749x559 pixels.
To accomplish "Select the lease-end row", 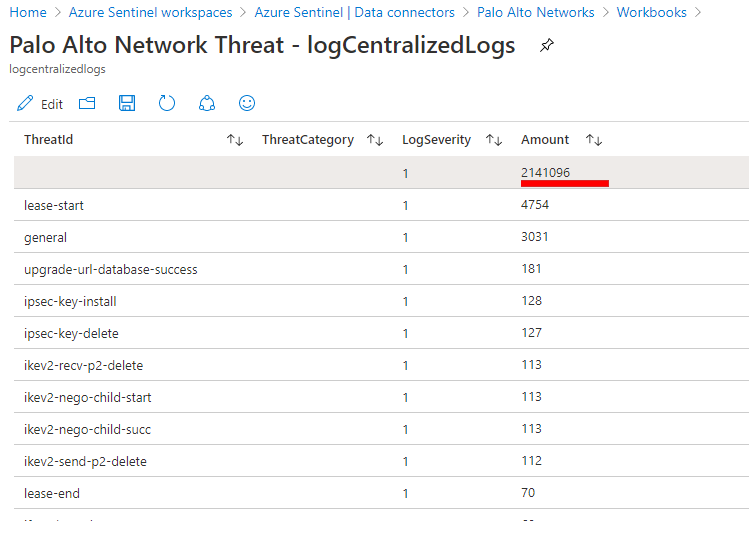I will (x=381, y=493).
